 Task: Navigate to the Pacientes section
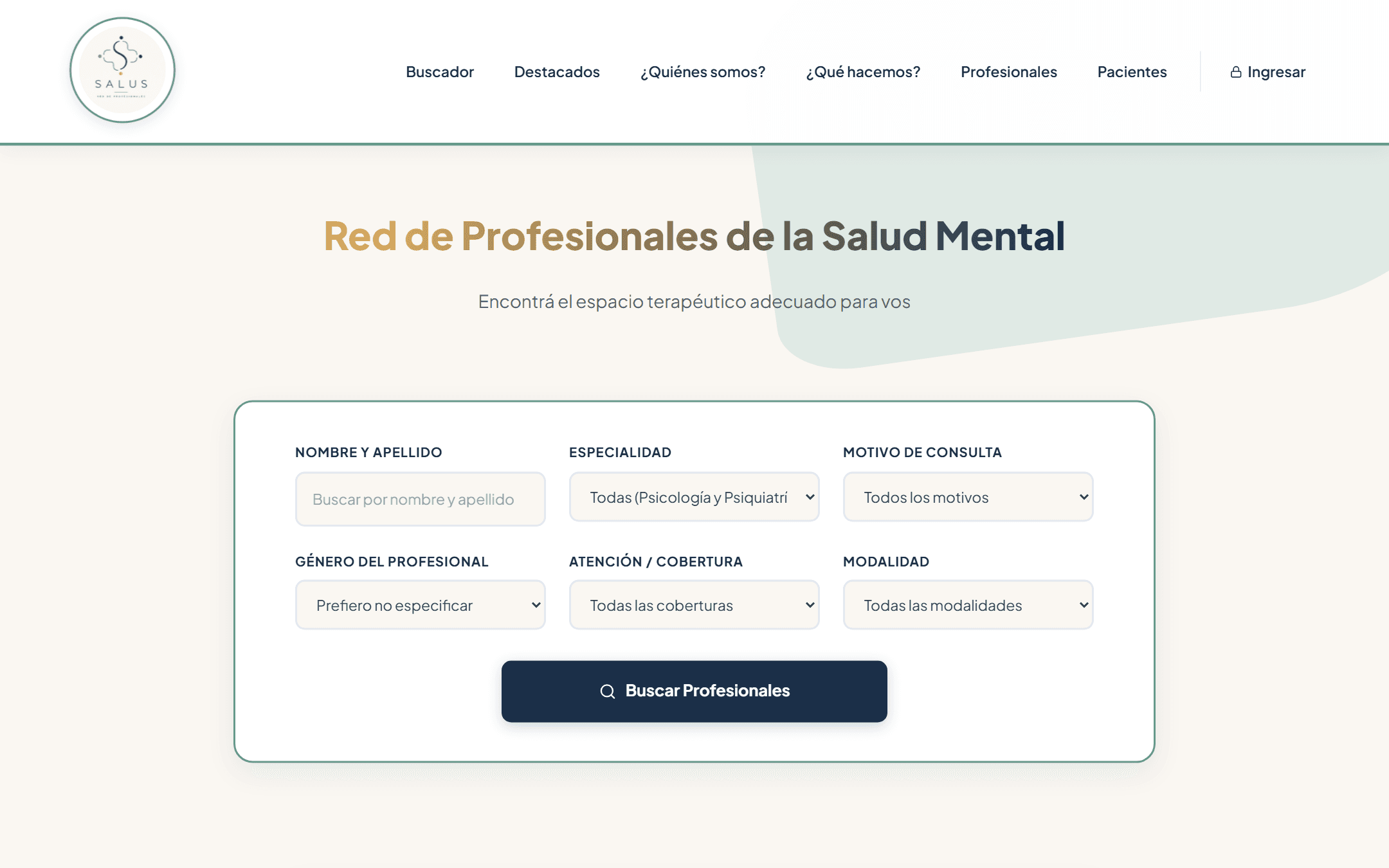point(1132,72)
